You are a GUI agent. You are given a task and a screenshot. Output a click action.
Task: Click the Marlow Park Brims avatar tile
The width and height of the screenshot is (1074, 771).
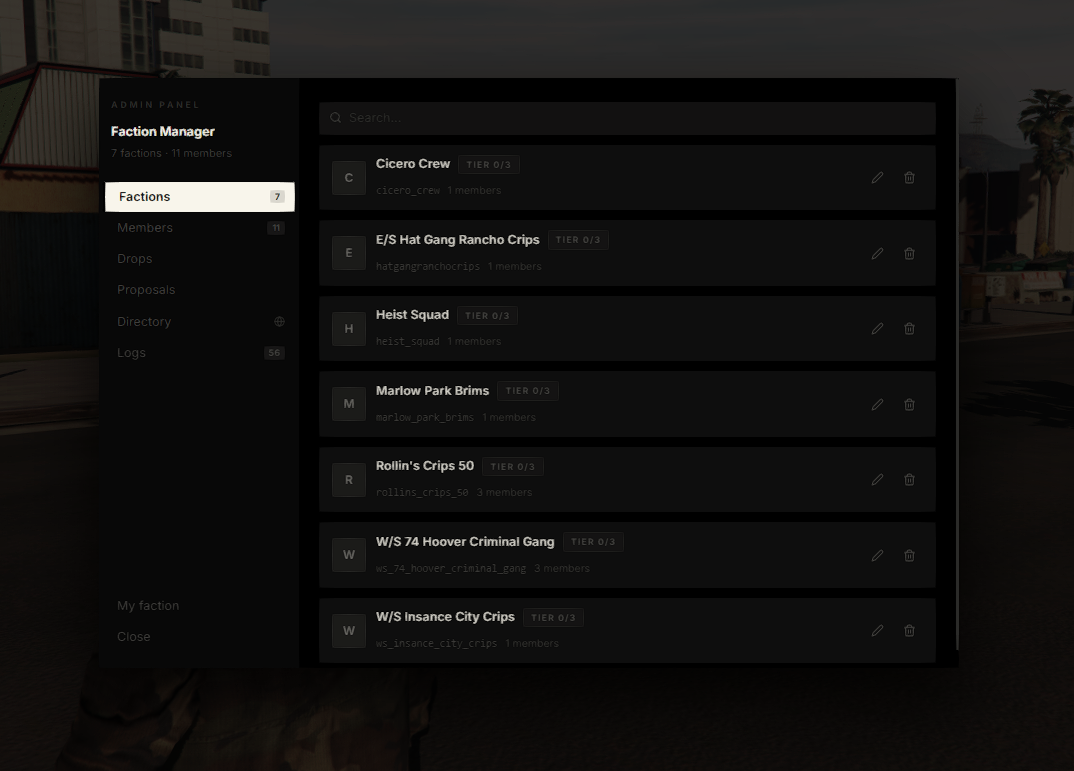pyautogui.click(x=349, y=404)
